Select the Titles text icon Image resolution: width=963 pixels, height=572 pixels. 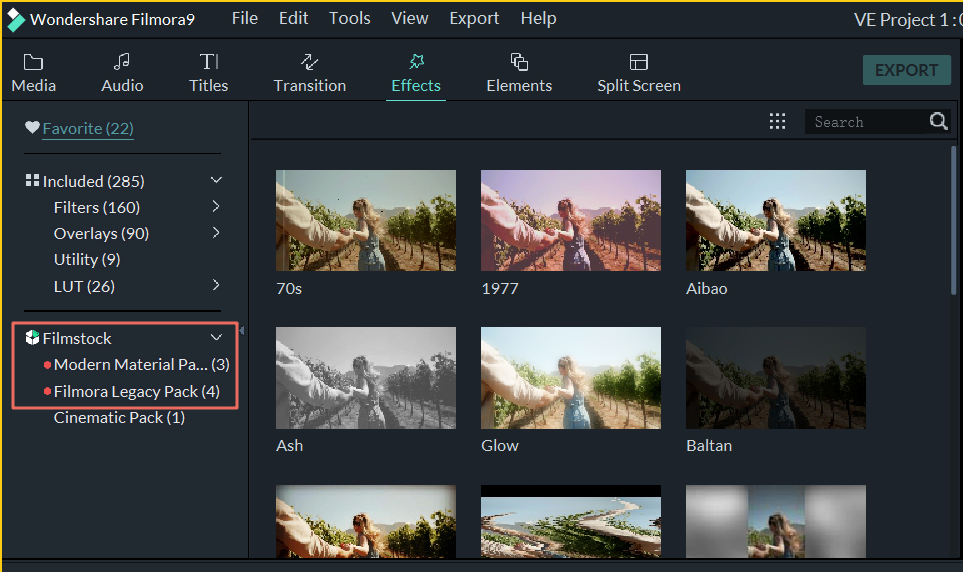coord(208,62)
